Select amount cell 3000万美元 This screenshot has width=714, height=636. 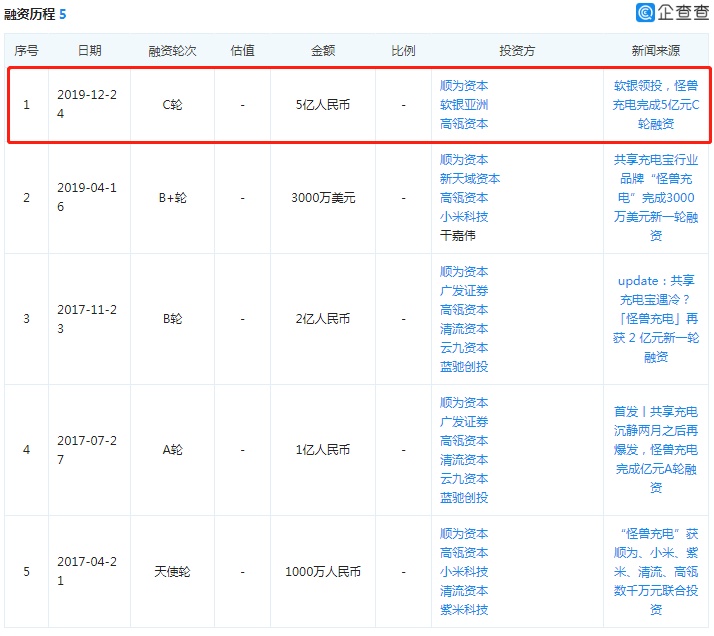click(x=323, y=198)
